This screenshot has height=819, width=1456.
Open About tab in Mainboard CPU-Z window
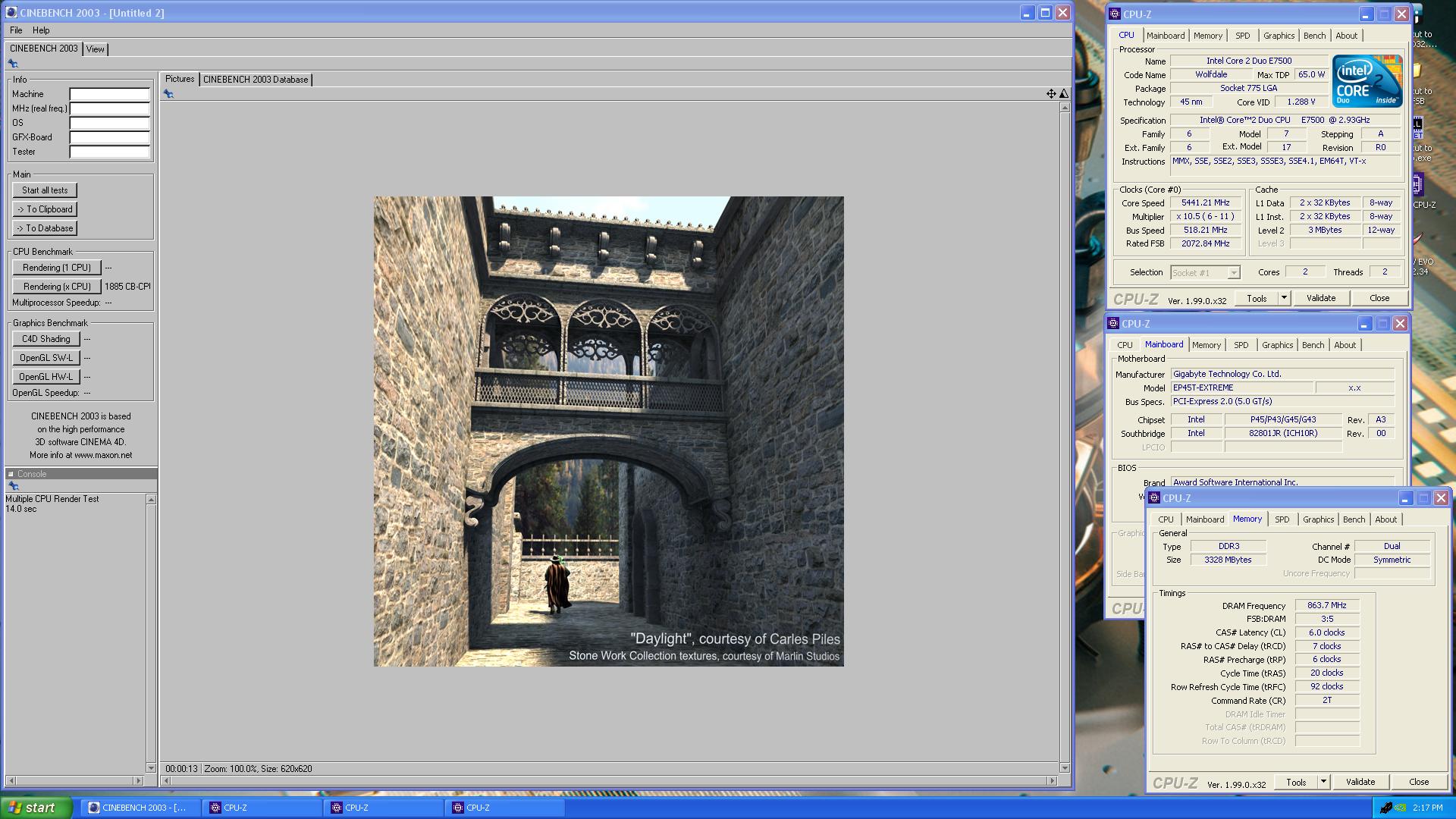coord(1345,345)
